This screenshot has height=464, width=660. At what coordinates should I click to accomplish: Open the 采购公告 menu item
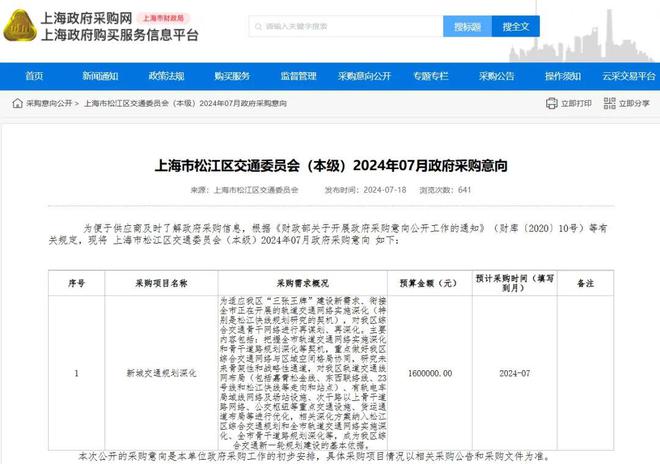pyautogui.click(x=497, y=76)
